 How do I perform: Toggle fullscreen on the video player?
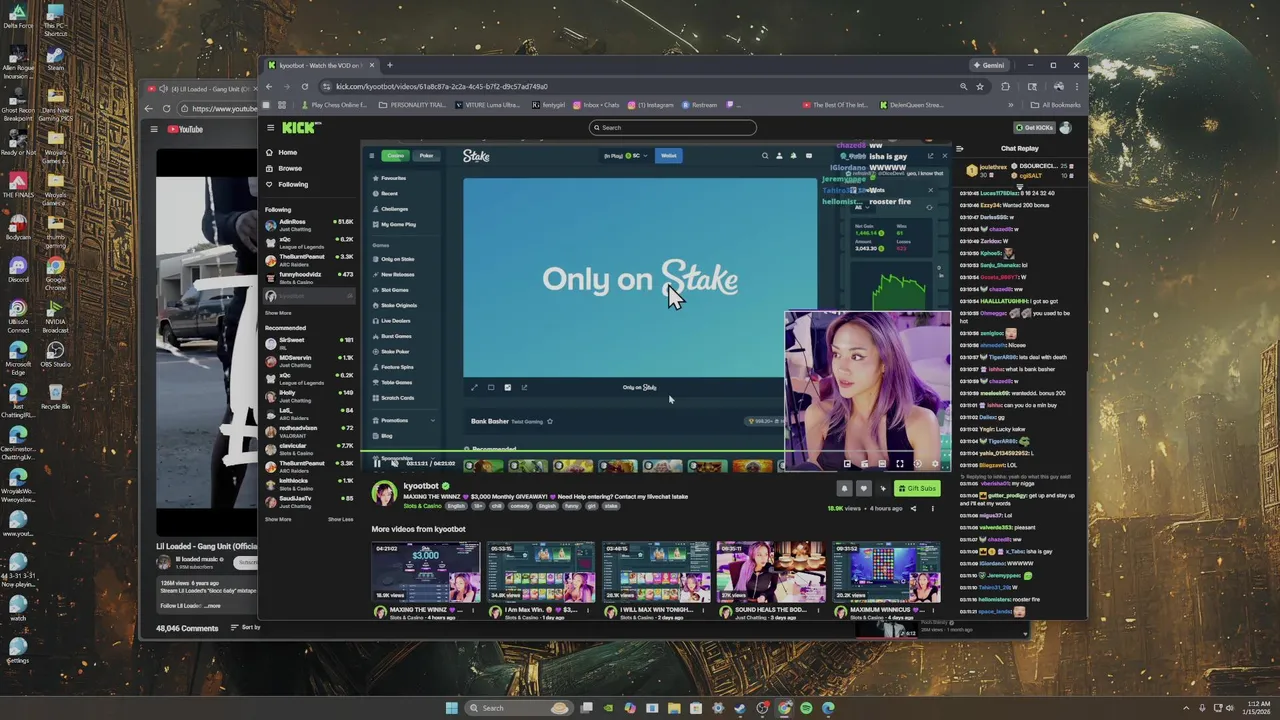[x=900, y=463]
